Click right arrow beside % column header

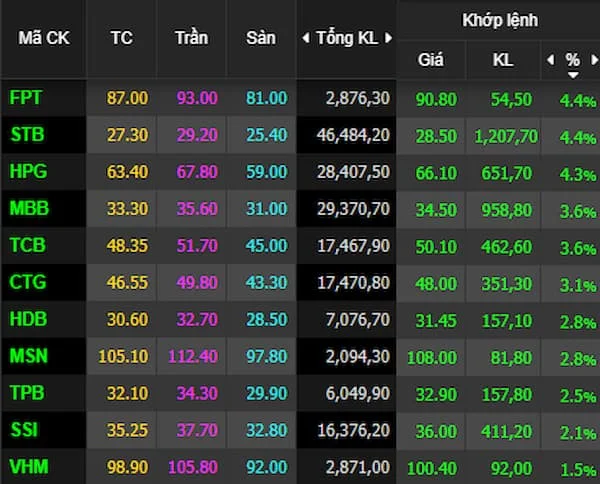click(595, 60)
